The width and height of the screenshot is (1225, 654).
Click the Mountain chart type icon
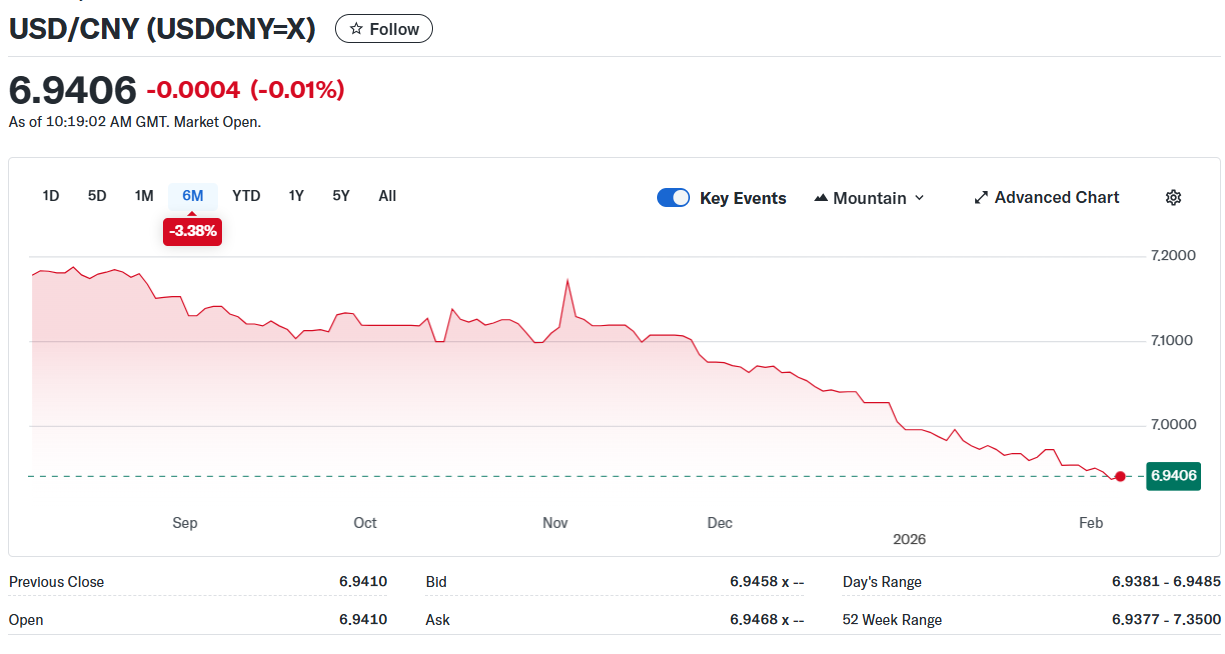pos(821,198)
